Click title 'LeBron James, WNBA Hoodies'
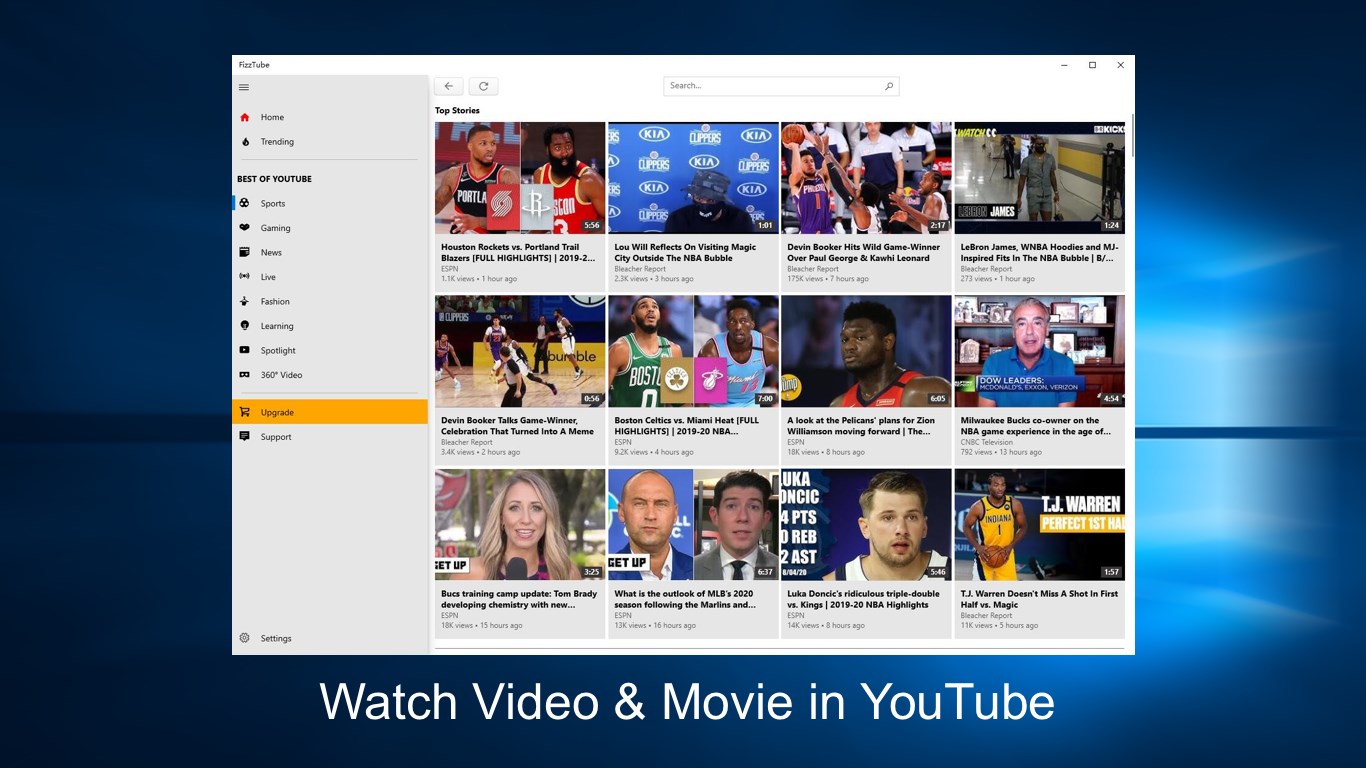The width and height of the screenshot is (1366, 768). [x=1040, y=252]
